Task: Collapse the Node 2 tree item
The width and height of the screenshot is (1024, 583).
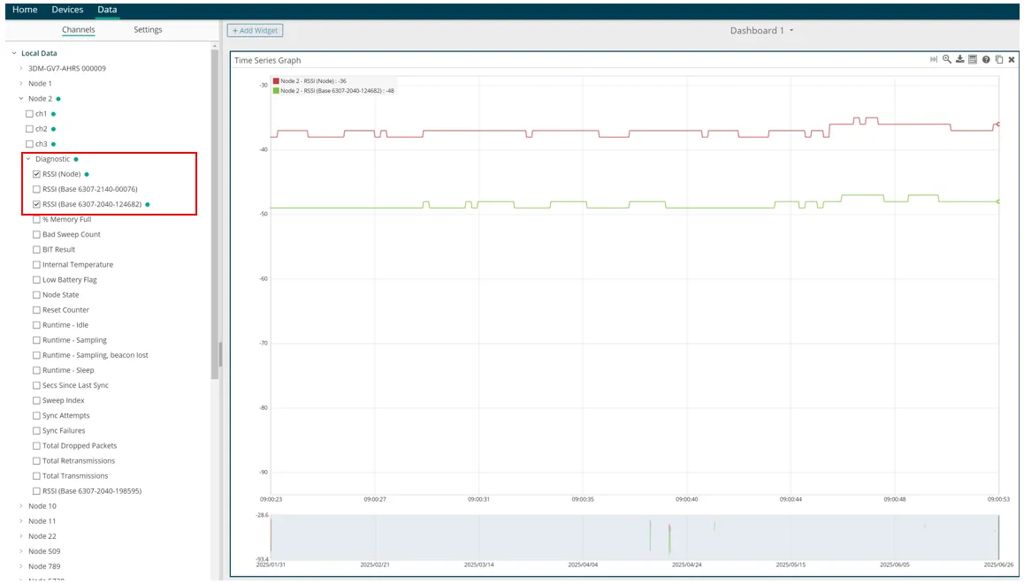Action: [x=20, y=99]
